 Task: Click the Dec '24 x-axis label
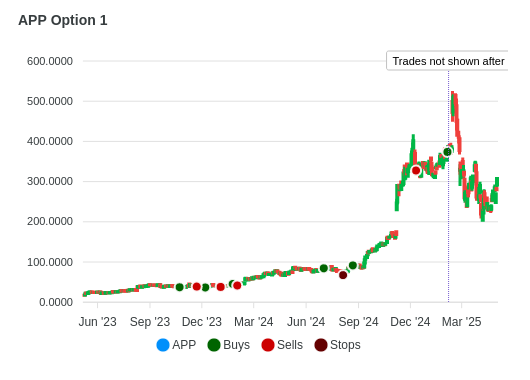(x=410, y=322)
